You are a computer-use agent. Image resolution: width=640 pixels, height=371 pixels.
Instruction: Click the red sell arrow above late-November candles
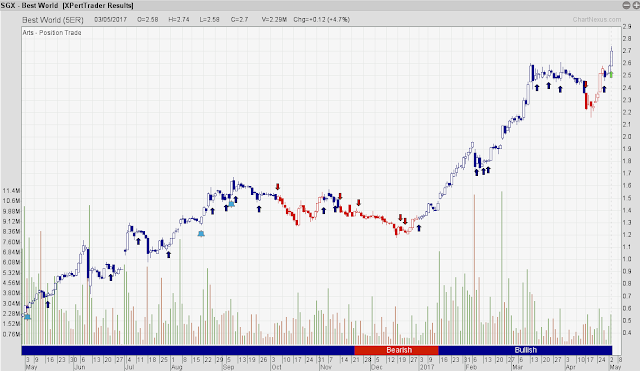[x=358, y=203]
